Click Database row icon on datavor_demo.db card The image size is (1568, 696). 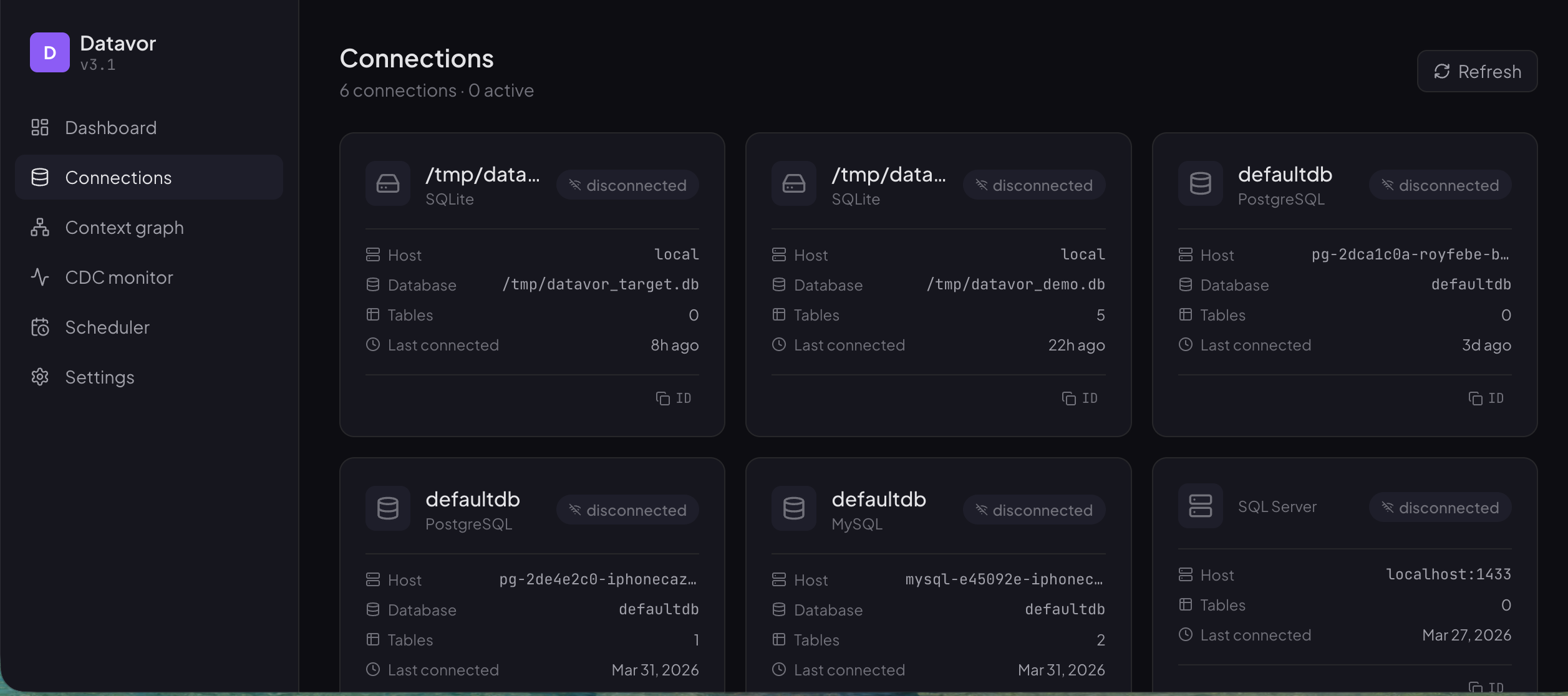[779, 284]
